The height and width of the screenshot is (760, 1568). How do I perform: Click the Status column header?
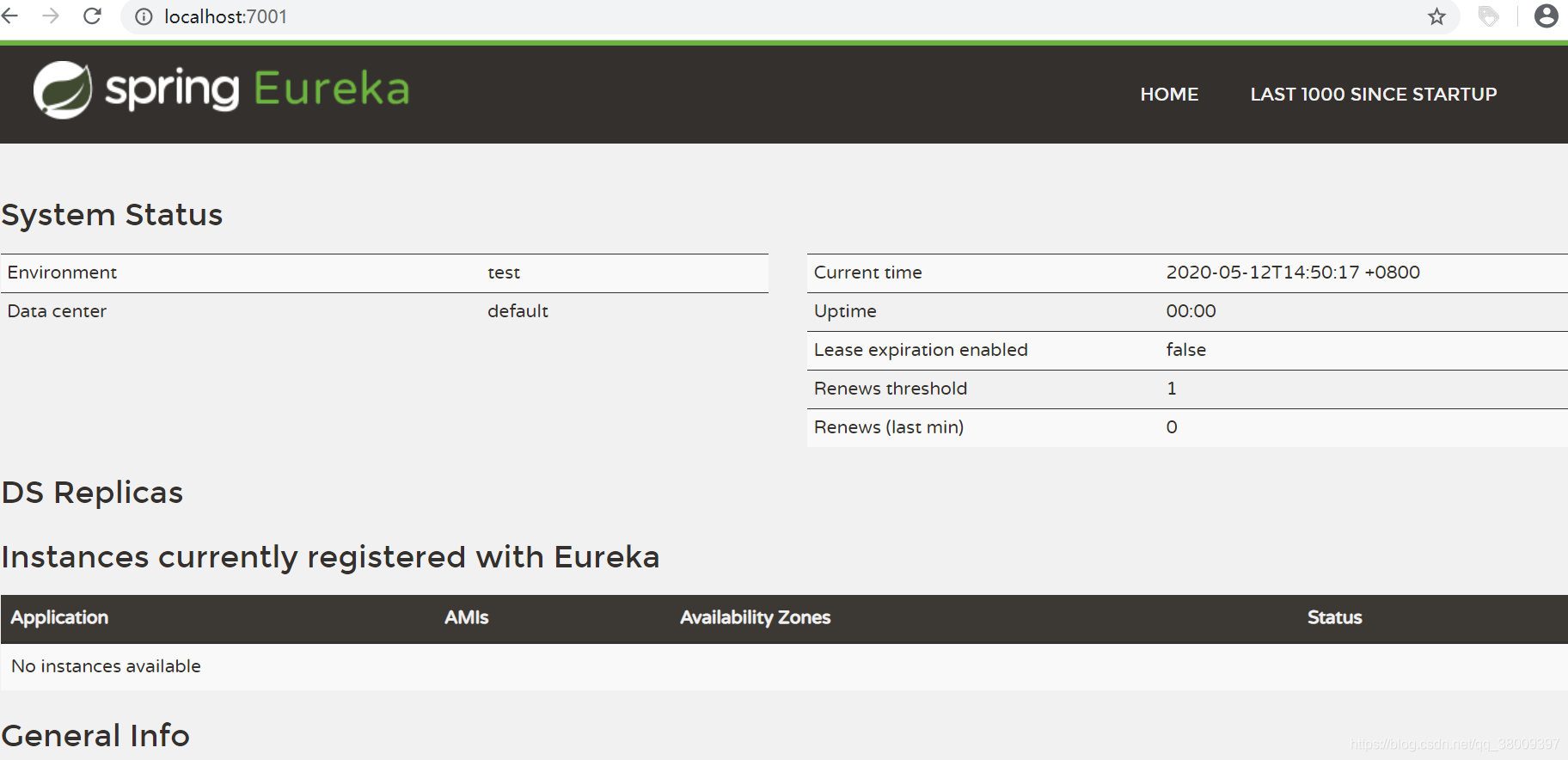(x=1334, y=618)
